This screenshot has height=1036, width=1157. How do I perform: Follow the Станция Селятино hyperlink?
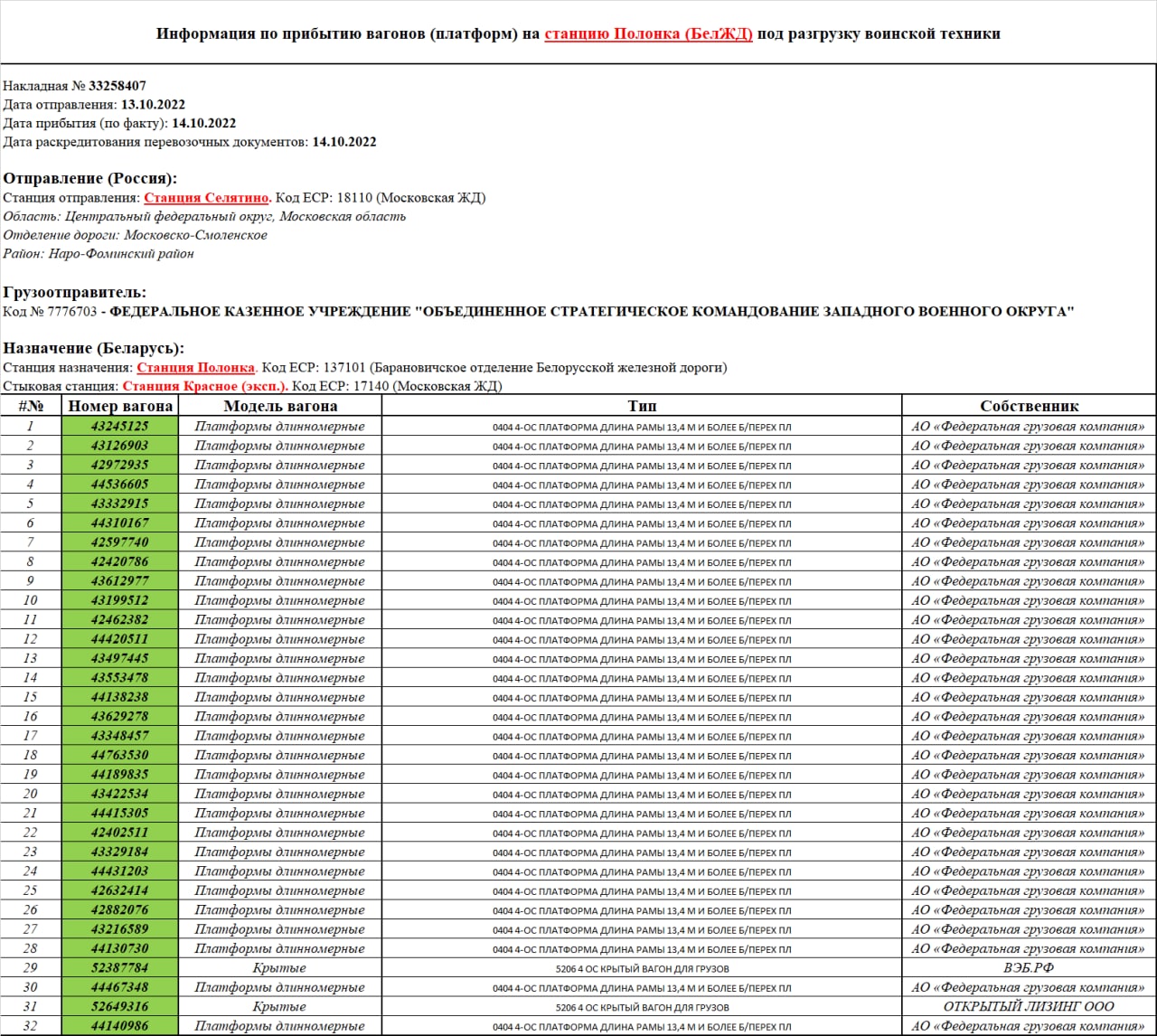point(206,197)
